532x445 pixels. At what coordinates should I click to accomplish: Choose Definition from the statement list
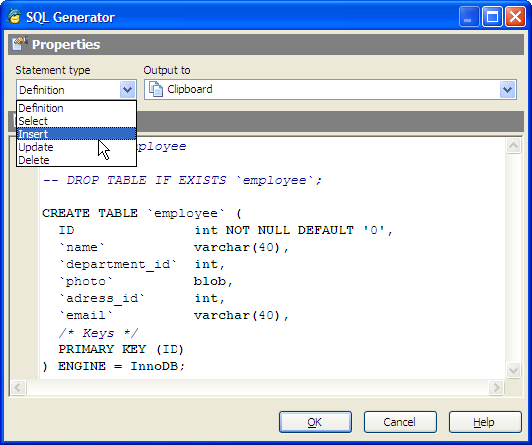(x=76, y=108)
